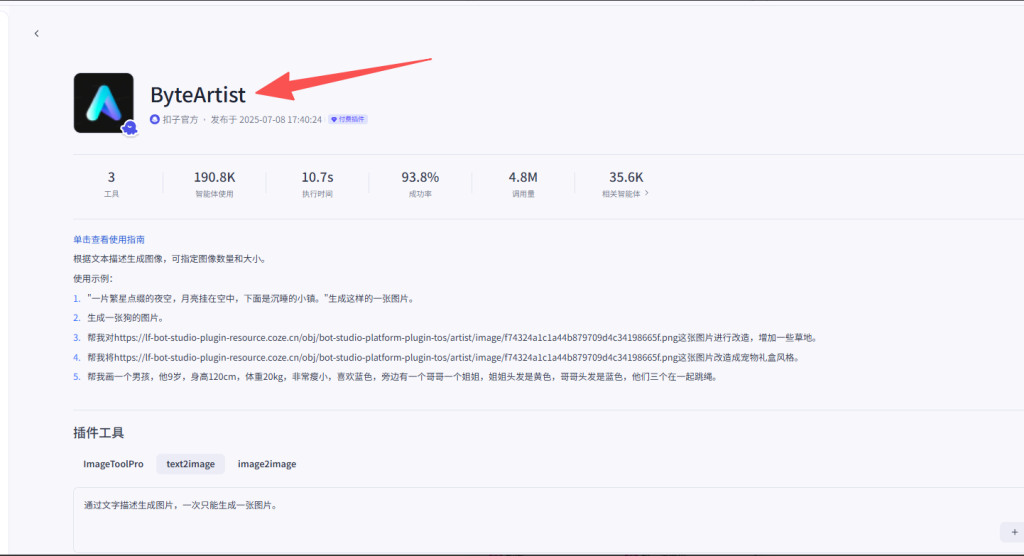Click the 根据文本描述生成图像 description line
1024x556 pixels.
pyautogui.click(x=170, y=259)
